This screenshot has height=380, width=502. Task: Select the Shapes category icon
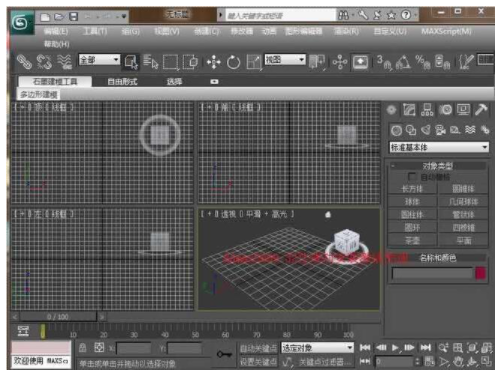411,130
